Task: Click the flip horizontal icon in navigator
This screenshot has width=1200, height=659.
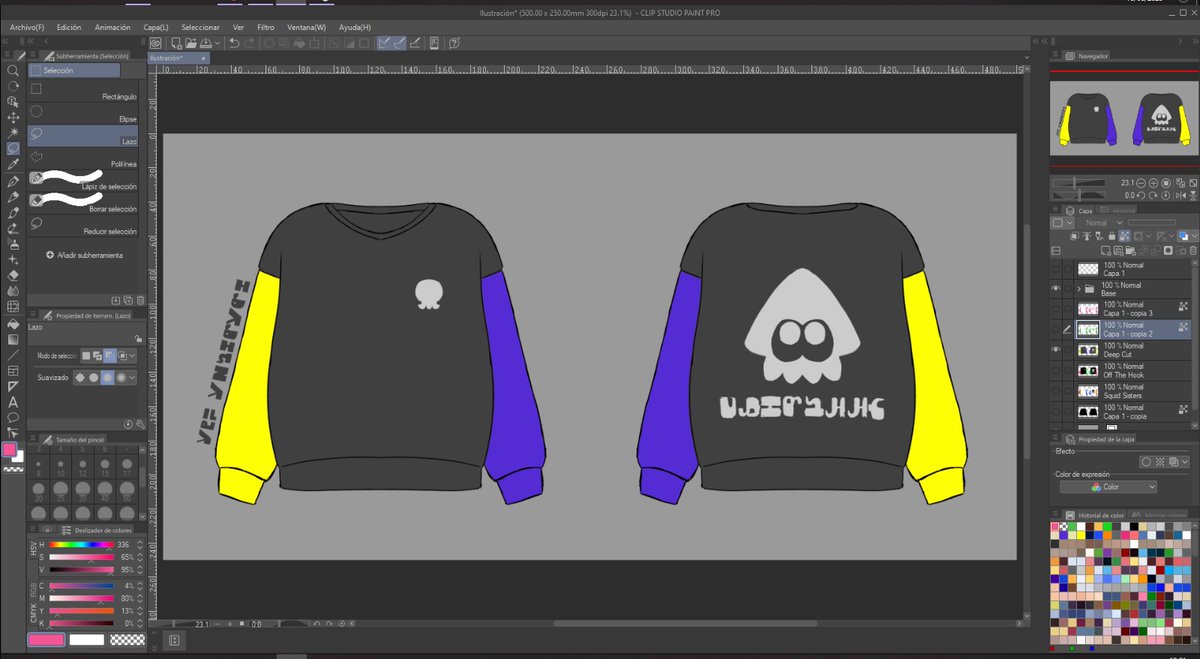Action: (1180, 196)
